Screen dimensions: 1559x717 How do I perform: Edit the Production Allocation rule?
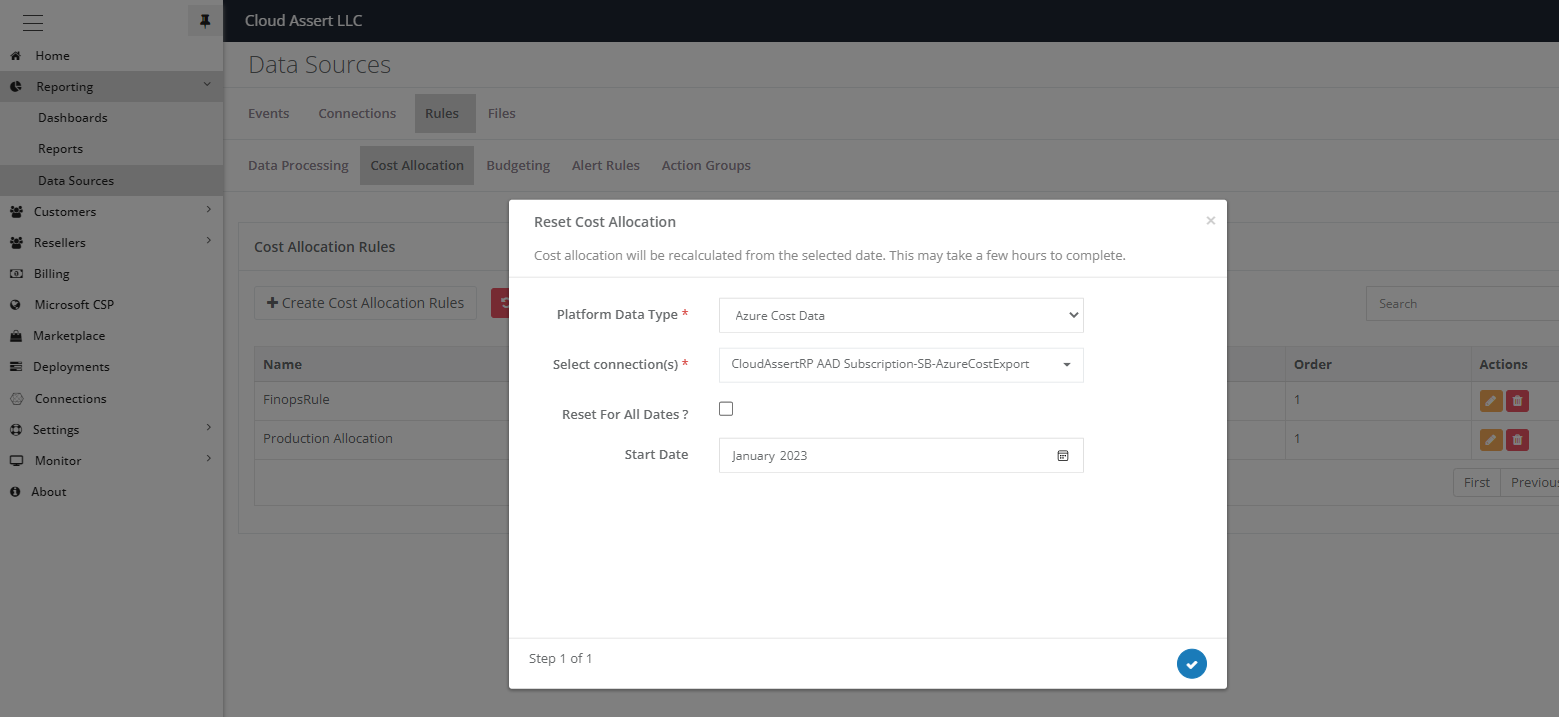[1491, 440]
